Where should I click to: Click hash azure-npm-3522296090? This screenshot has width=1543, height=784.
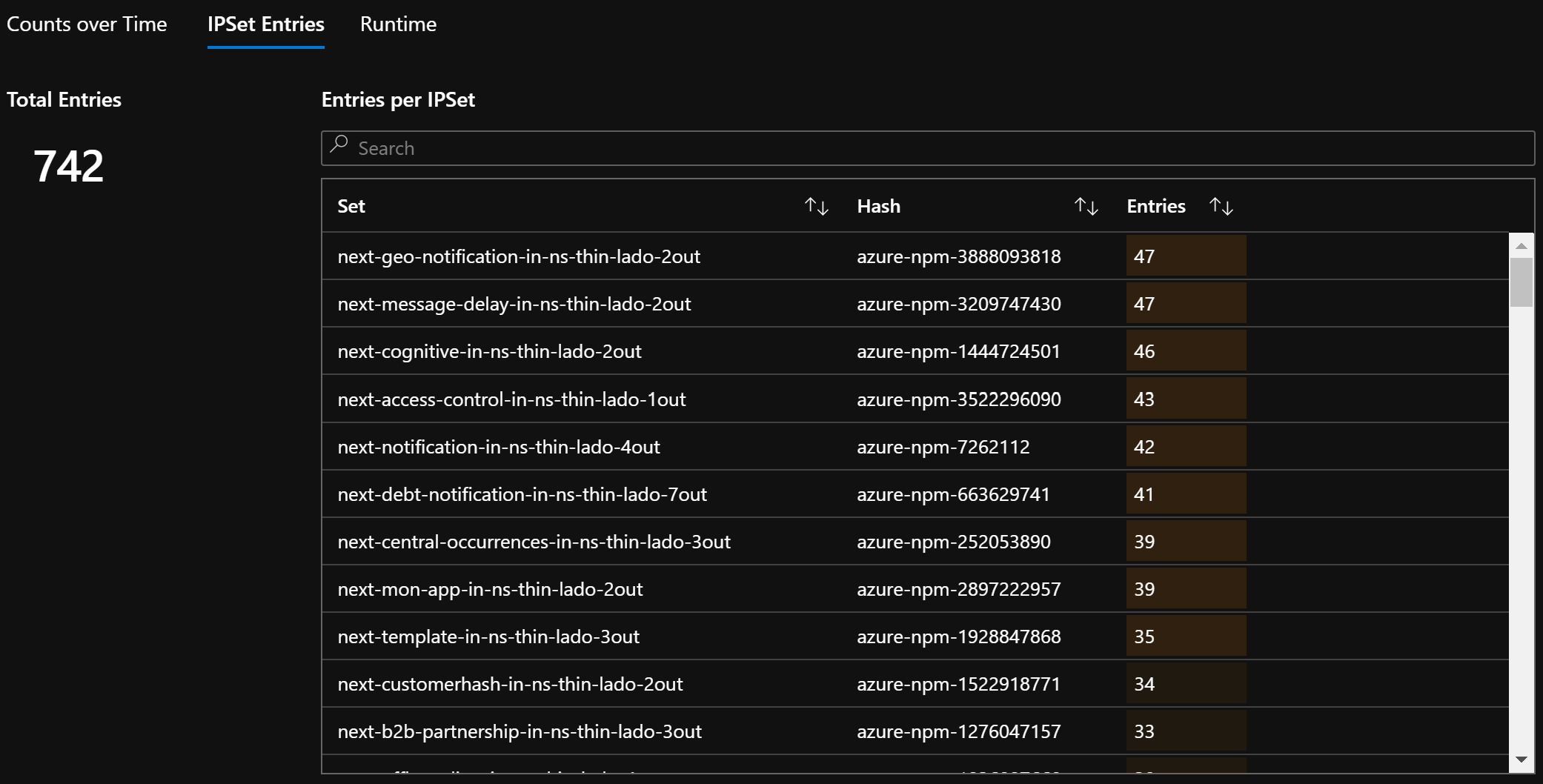click(x=958, y=399)
